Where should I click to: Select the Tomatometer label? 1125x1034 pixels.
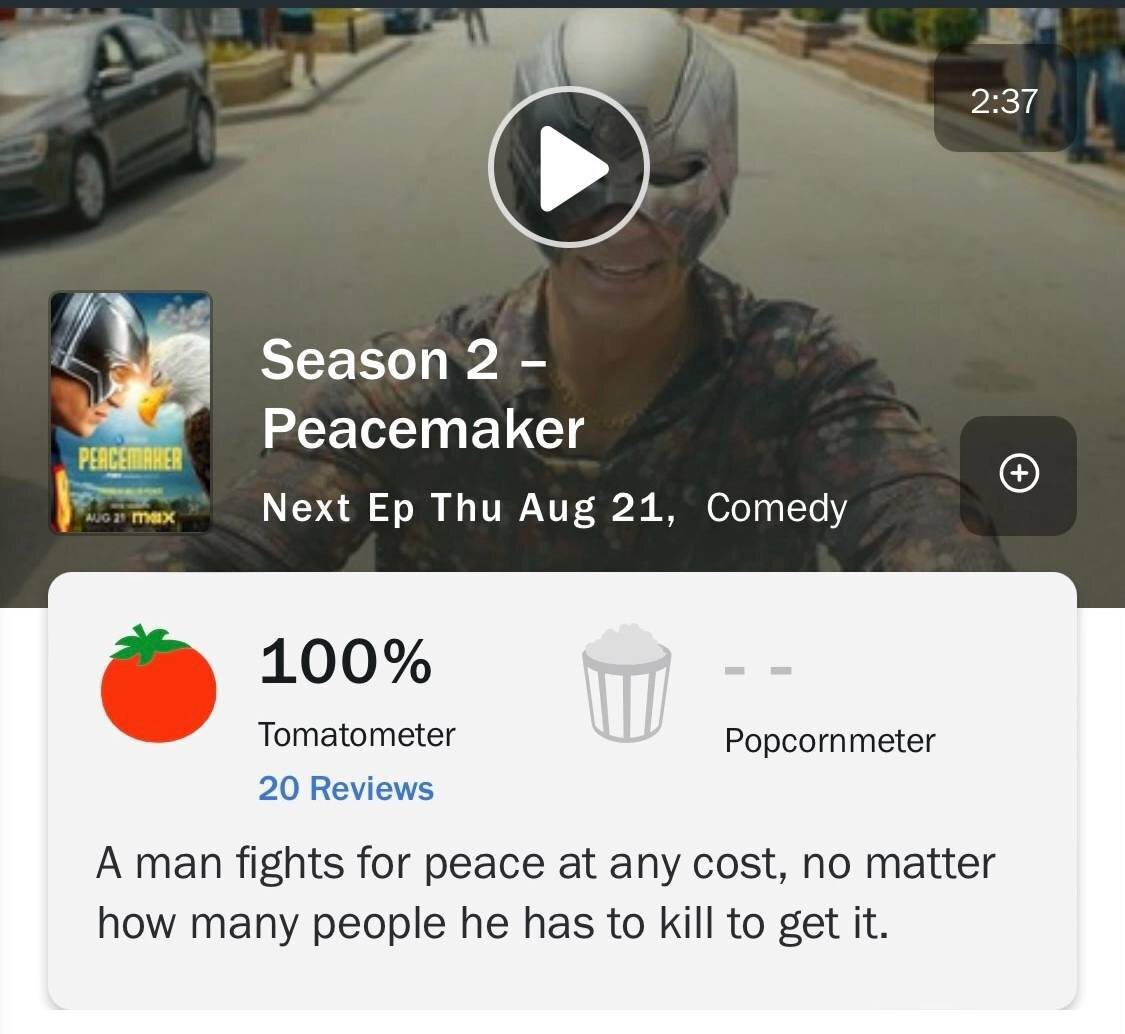tap(357, 735)
